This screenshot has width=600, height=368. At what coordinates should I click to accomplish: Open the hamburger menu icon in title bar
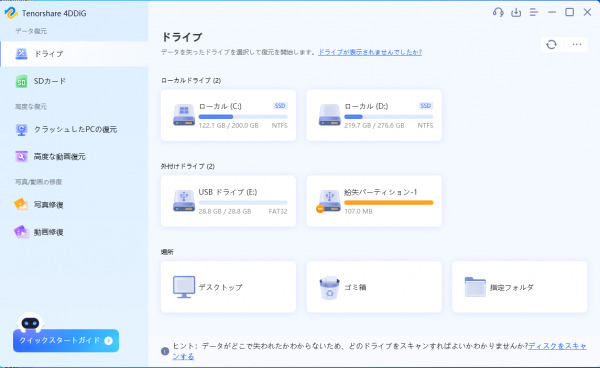tap(533, 12)
